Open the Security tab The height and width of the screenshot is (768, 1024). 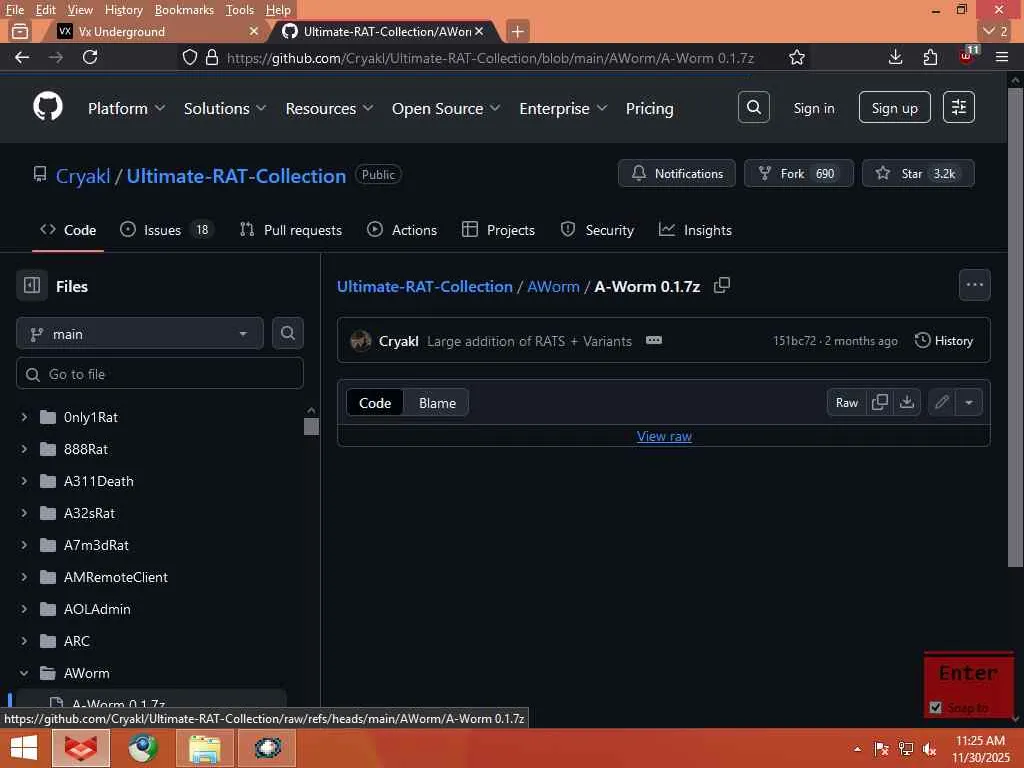597,230
